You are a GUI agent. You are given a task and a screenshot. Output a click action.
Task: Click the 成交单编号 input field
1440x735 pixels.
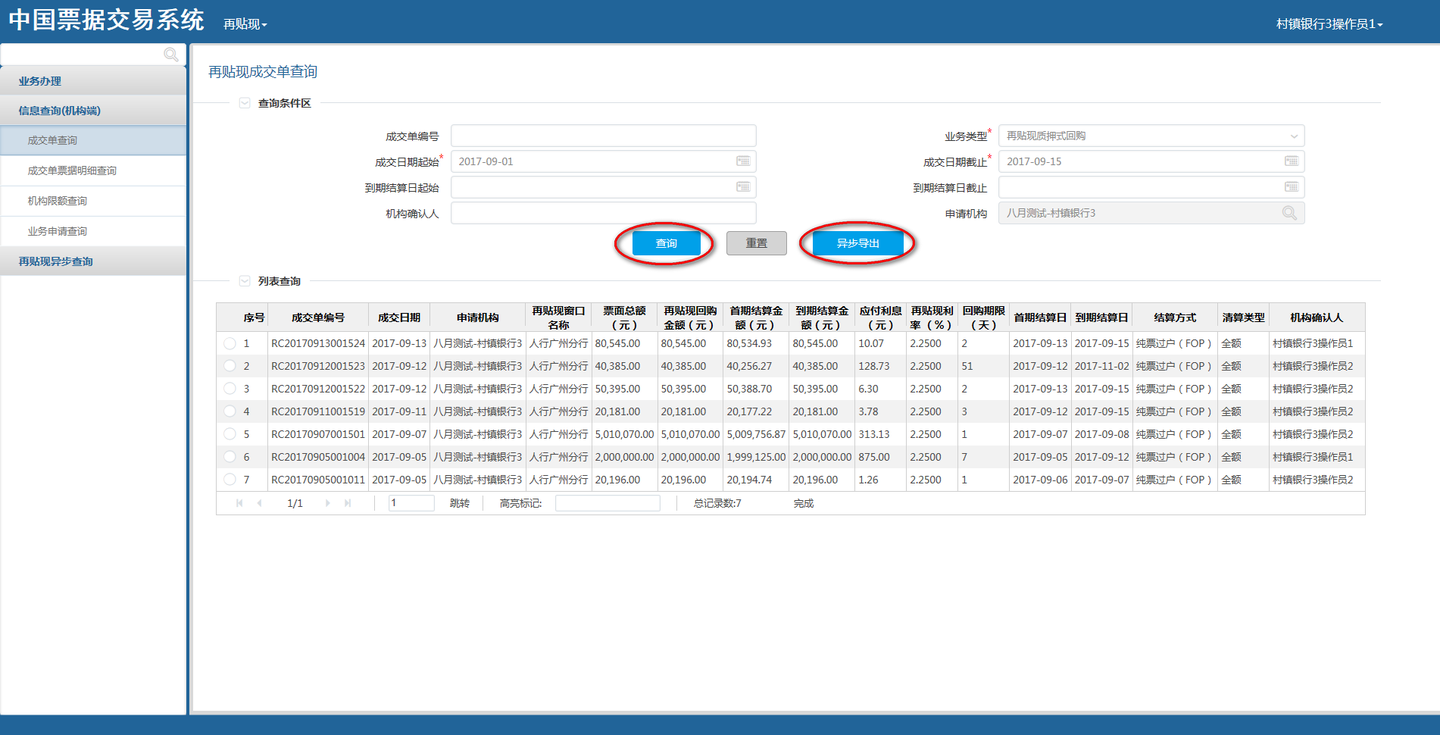click(x=604, y=135)
